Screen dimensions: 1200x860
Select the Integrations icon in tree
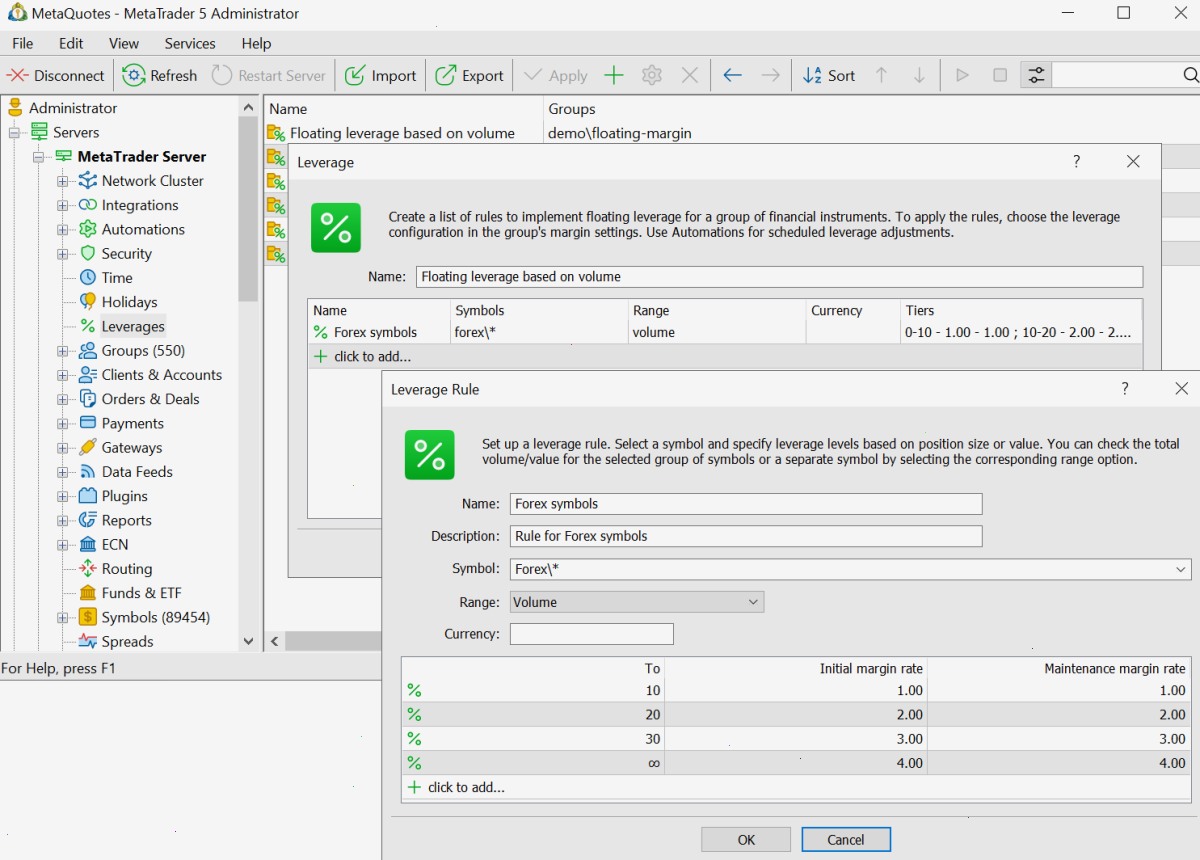pyautogui.click(x=88, y=205)
